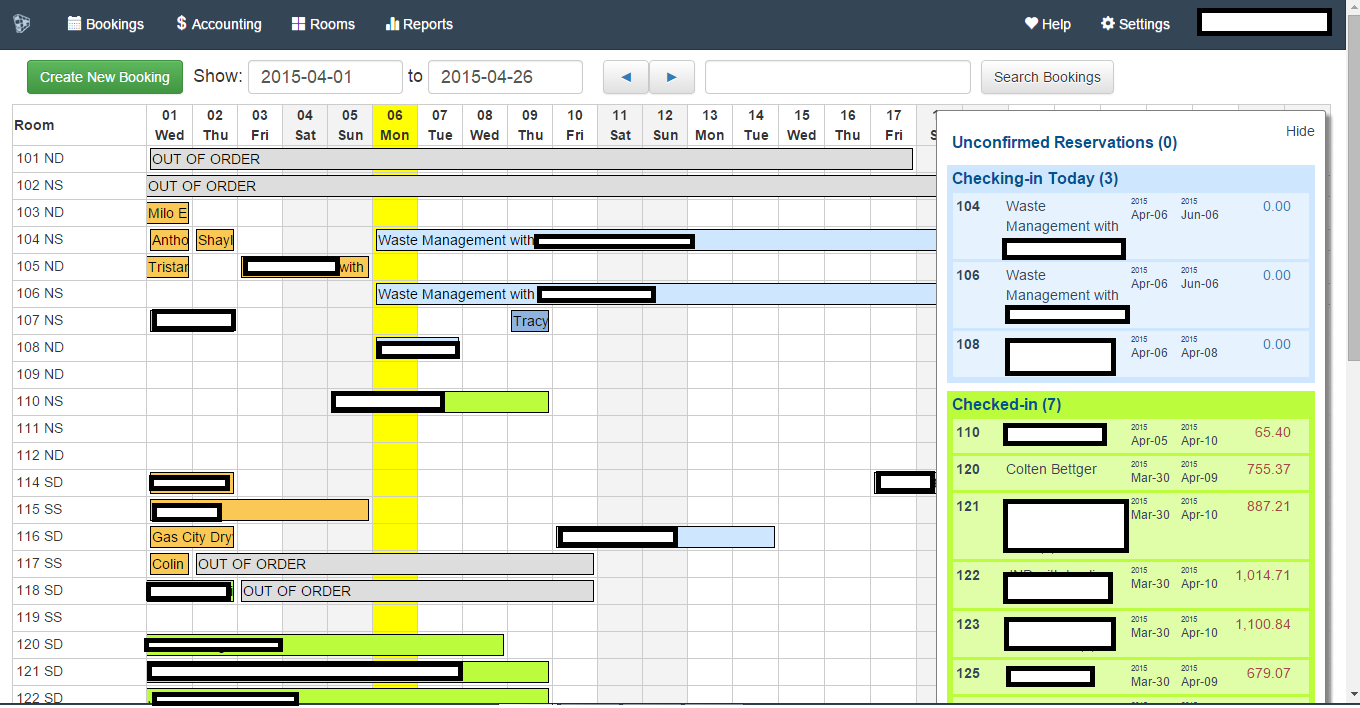Image resolution: width=1360 pixels, height=708 pixels.
Task: Click the 01 Wed date column header
Action: 170,125
